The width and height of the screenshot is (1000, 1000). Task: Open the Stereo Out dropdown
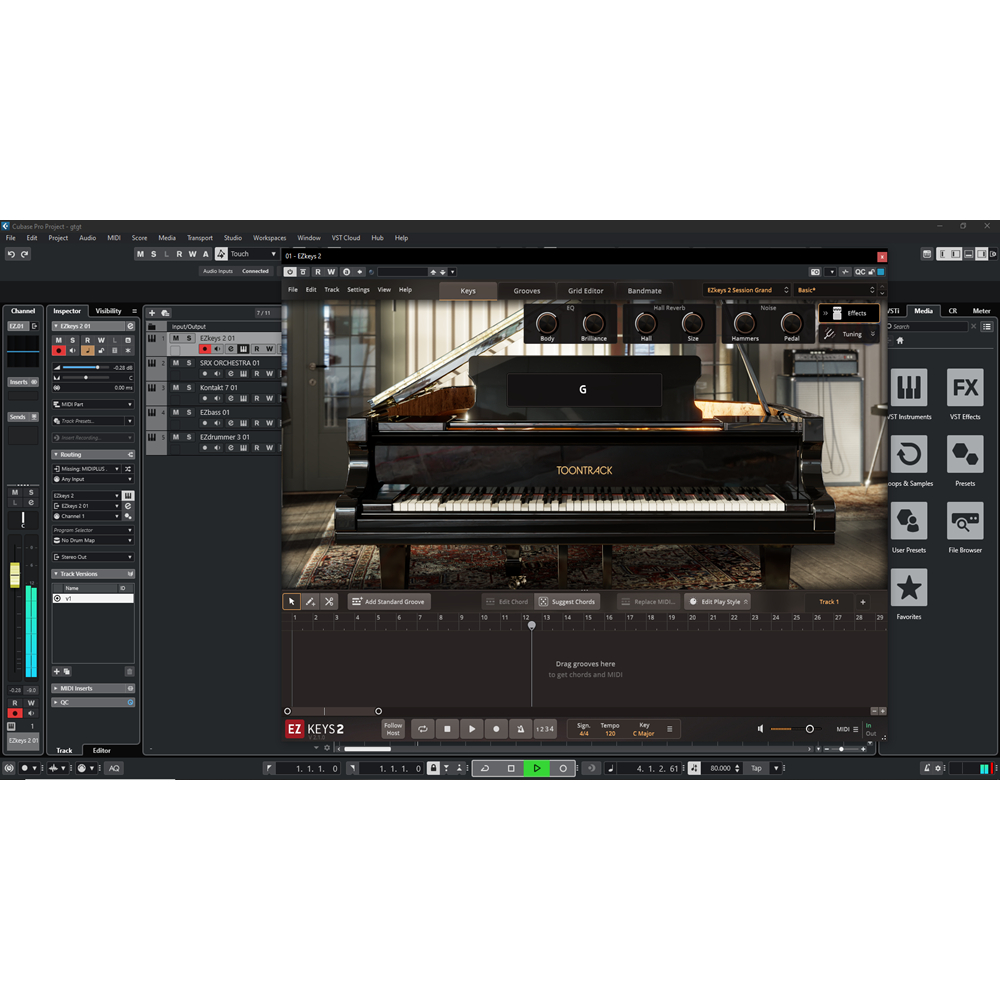point(93,557)
